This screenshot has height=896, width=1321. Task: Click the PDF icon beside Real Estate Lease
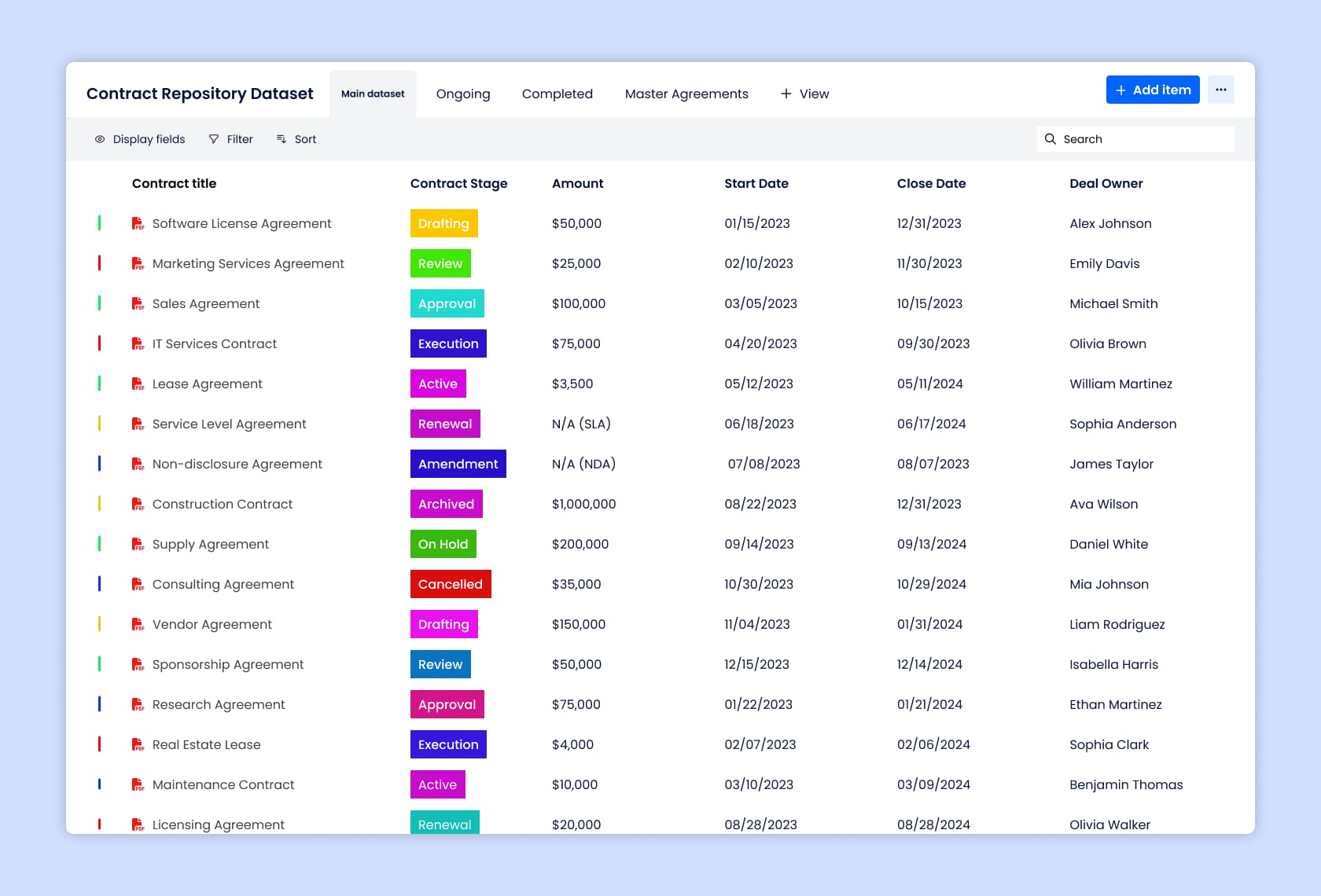coord(138,744)
